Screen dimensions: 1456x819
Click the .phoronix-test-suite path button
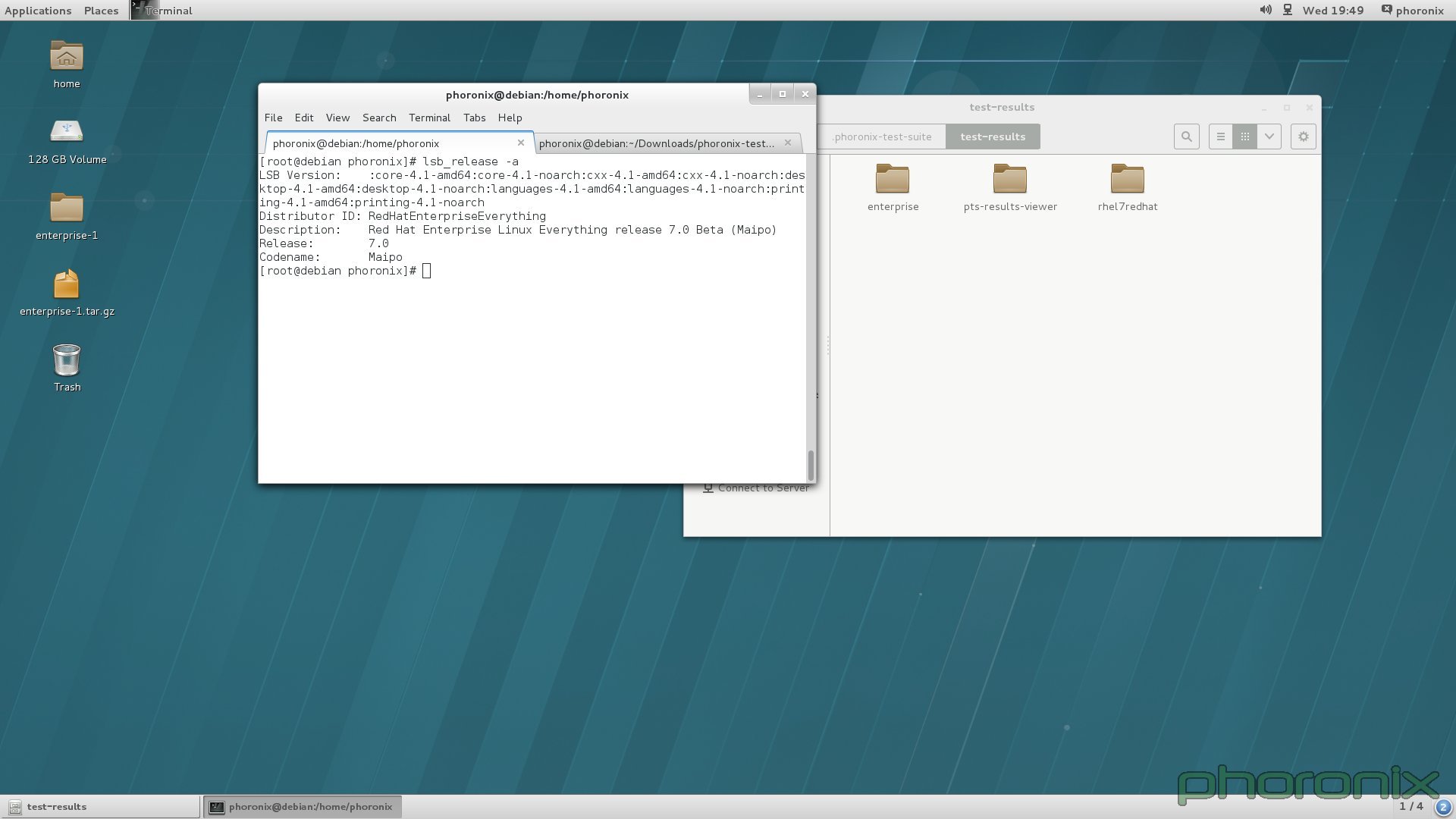pos(881,136)
